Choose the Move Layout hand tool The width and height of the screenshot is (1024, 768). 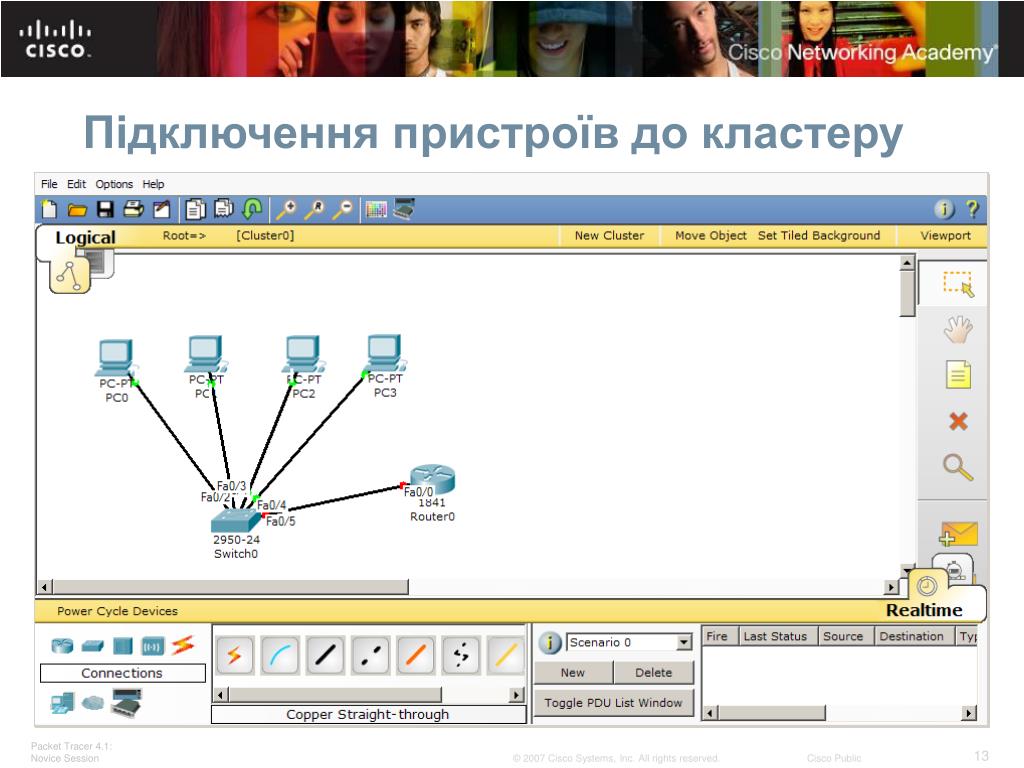(x=958, y=330)
